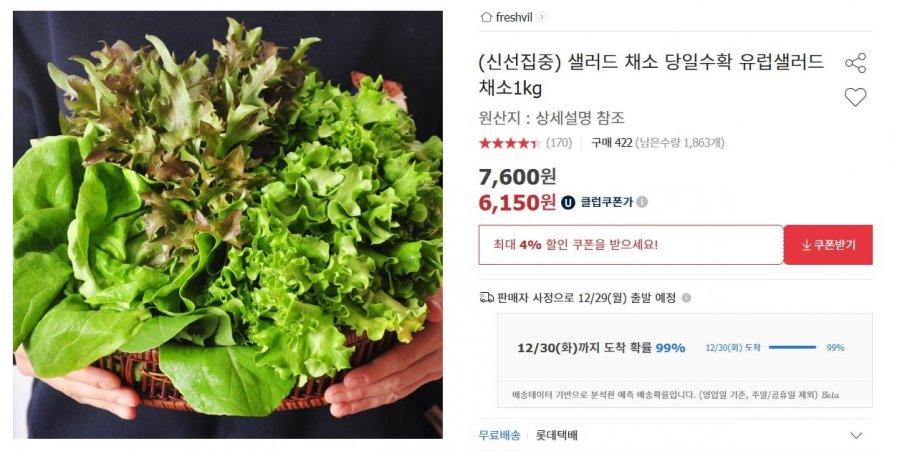Click the 6,150원 club coupon price
The height and width of the screenshot is (451, 900).
click(517, 203)
